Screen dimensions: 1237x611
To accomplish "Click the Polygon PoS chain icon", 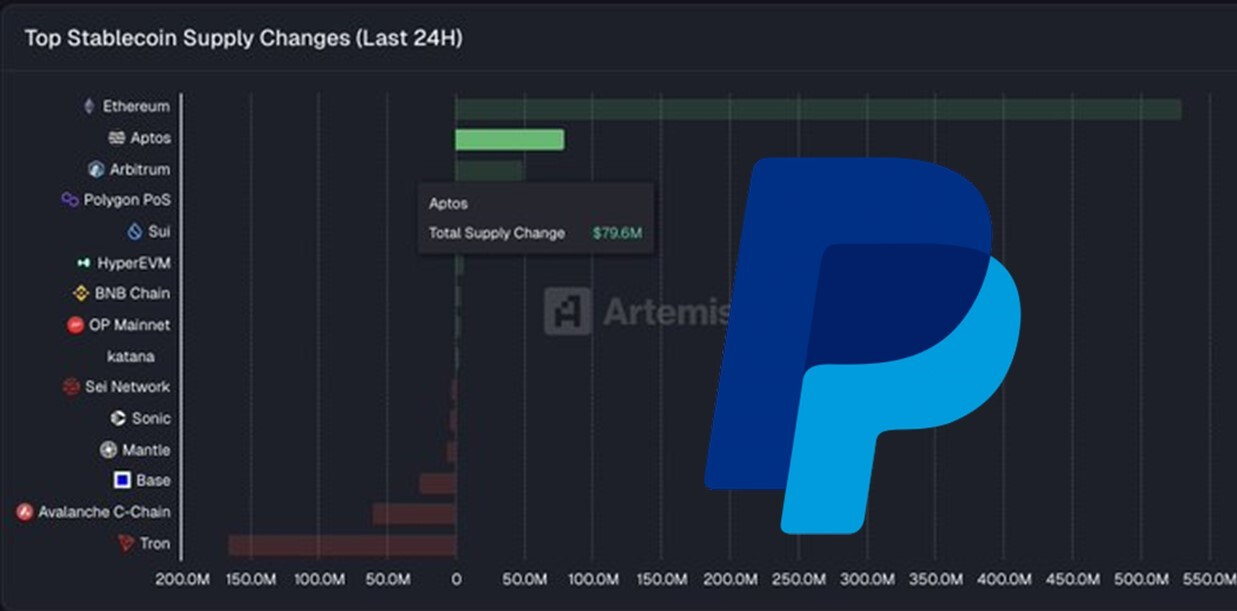I will click(x=70, y=200).
